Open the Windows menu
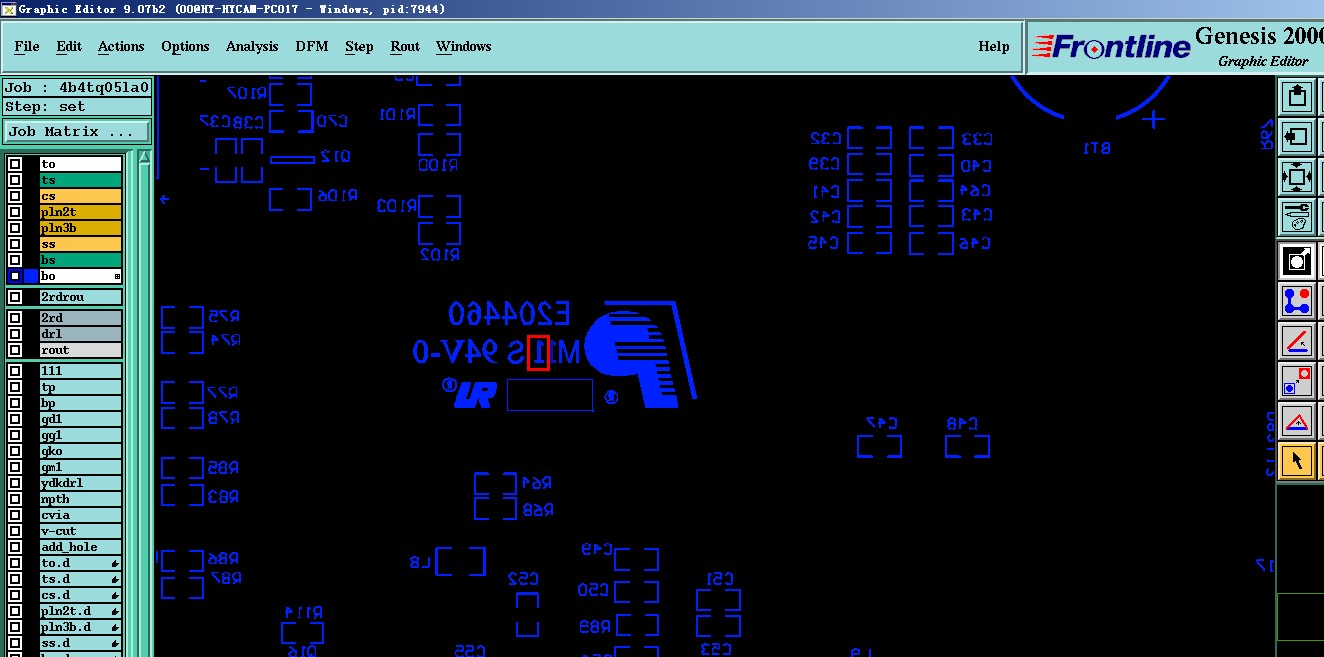This screenshot has width=1324, height=657. coord(463,46)
